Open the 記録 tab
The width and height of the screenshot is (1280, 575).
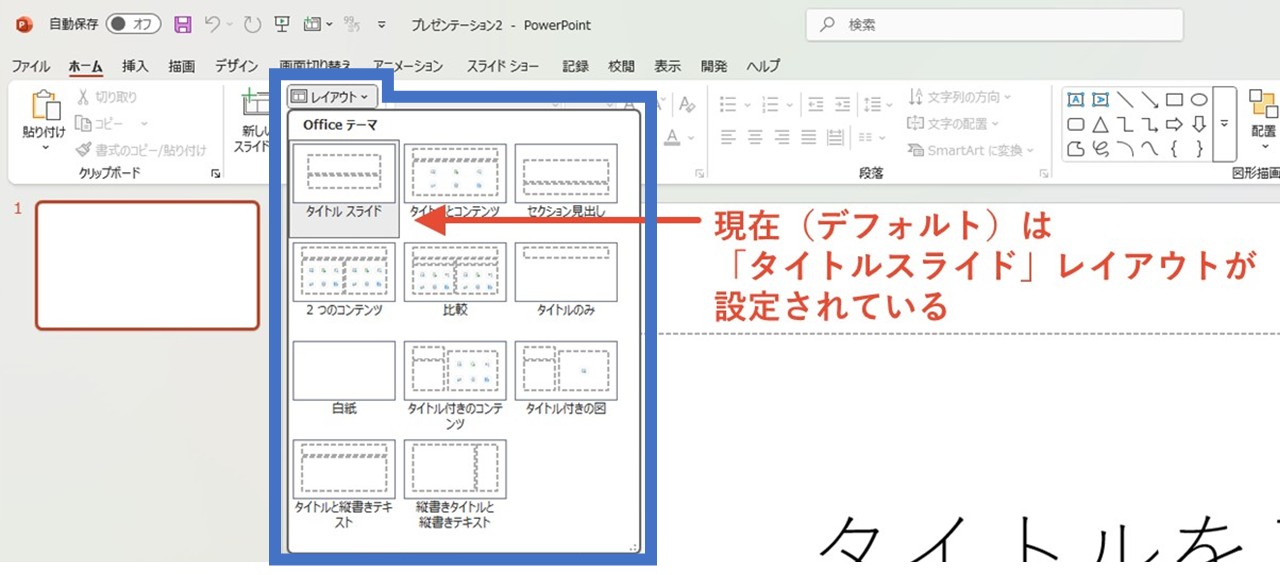[575, 66]
